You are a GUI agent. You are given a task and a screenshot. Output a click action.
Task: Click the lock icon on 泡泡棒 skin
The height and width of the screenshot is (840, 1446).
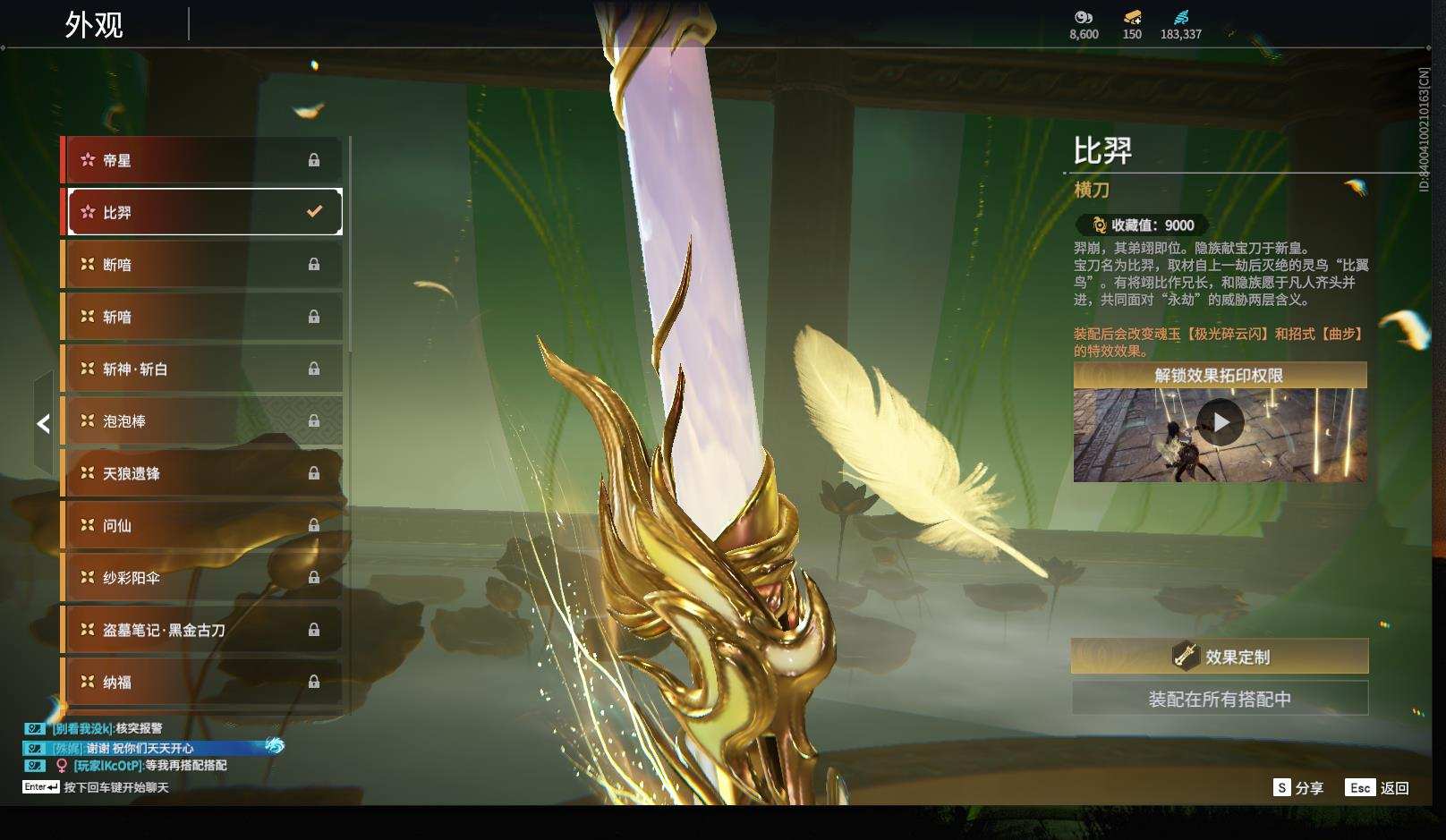[314, 420]
